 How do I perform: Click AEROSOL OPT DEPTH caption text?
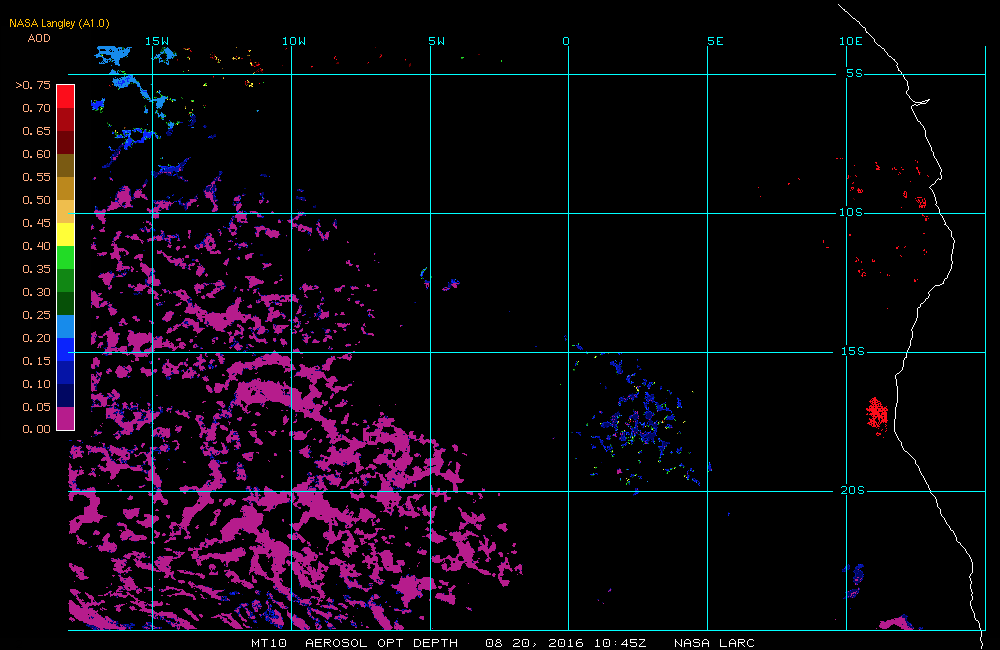coord(381,642)
